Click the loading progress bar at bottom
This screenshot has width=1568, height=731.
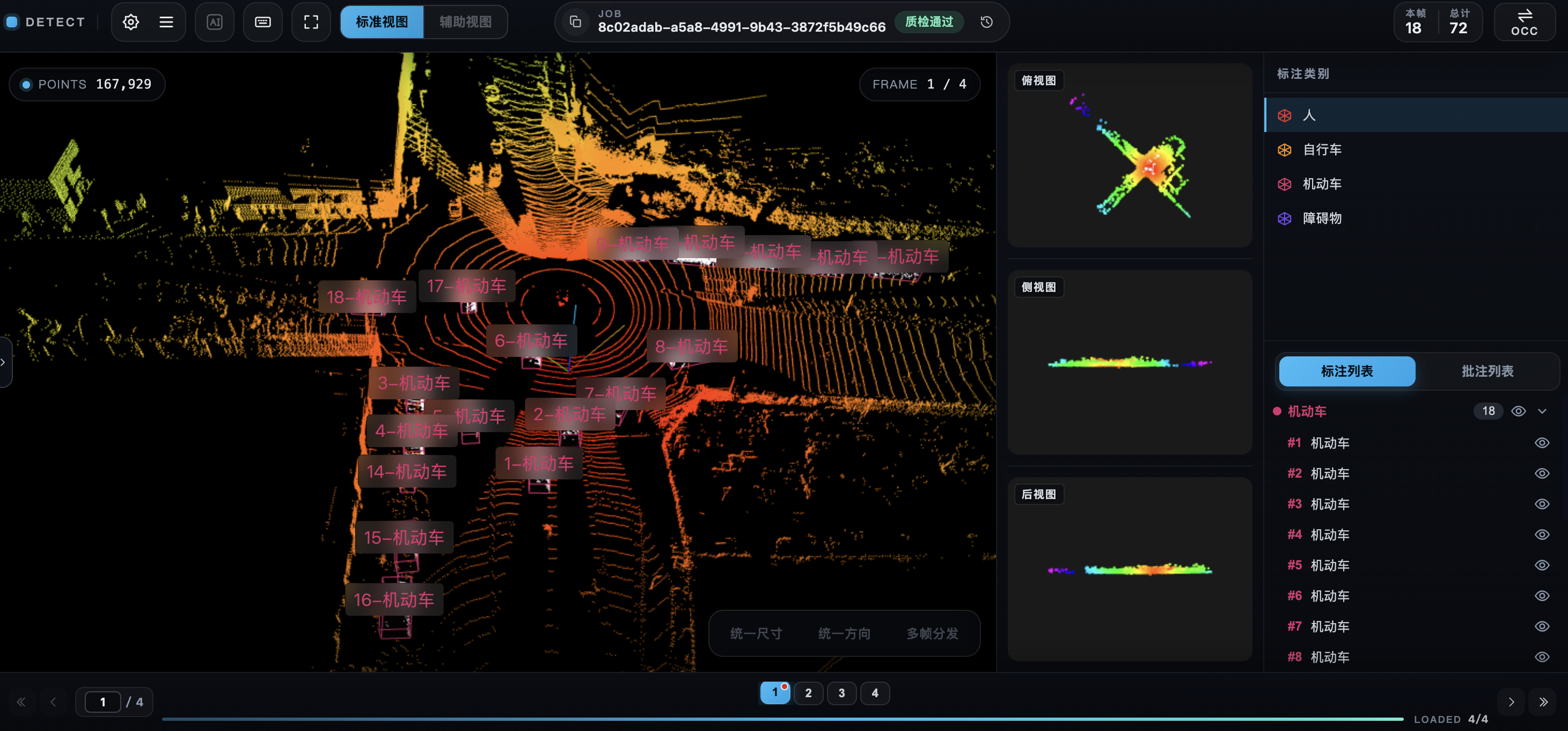pos(782,719)
